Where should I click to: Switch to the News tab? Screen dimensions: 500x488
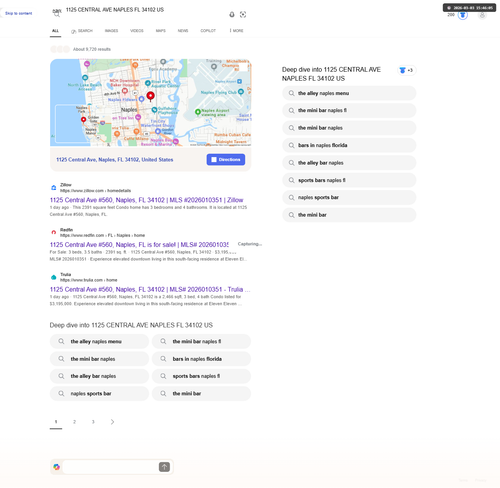pyautogui.click(x=183, y=31)
